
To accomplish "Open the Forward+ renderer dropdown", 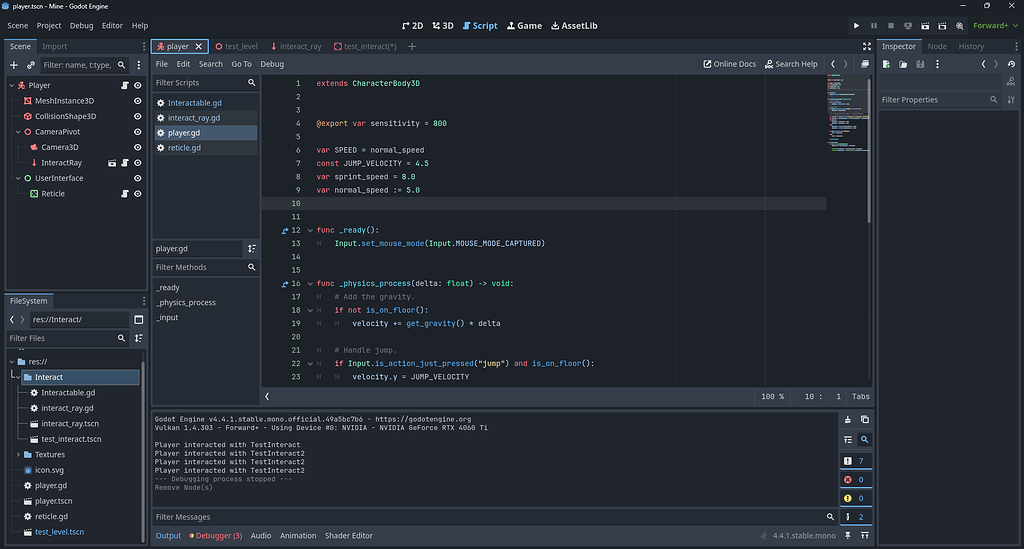I will pyautogui.click(x=995, y=25).
